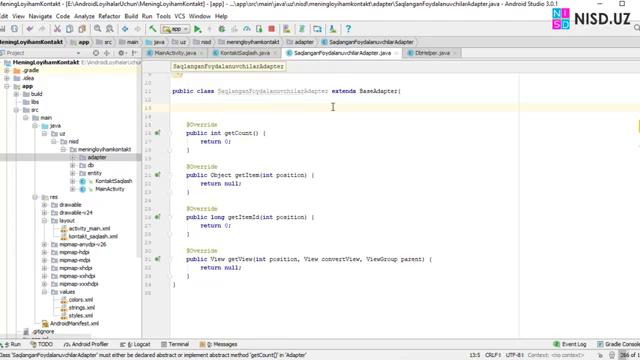This screenshot has height=360, width=640.
Task: Open Project panel settings gear
Action: click(x=121, y=53)
